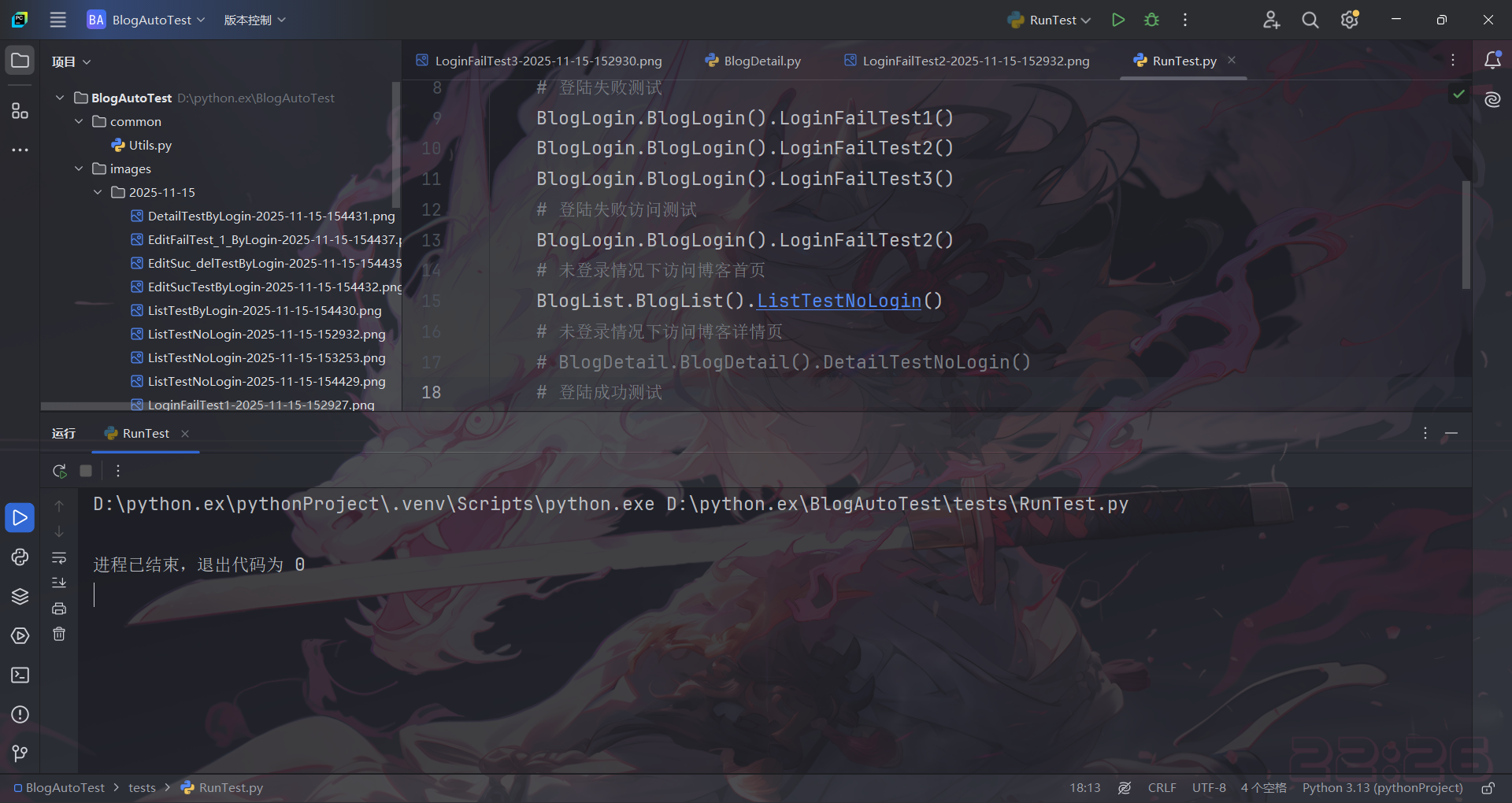Viewport: 1512px width, 803px height.
Task: Open run toolbar more options
Action: [118, 471]
